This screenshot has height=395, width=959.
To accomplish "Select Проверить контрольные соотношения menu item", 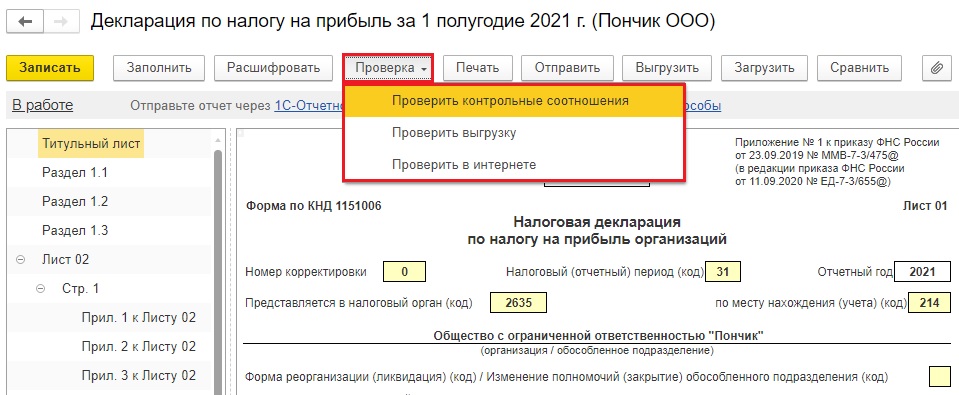I will (514, 101).
